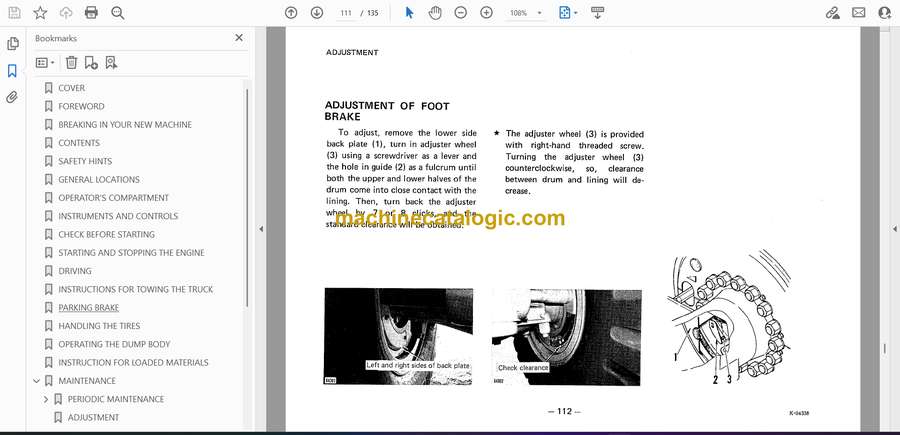The image size is (900, 435).
Task: Click the Zoom in plus icon
Action: [487, 13]
